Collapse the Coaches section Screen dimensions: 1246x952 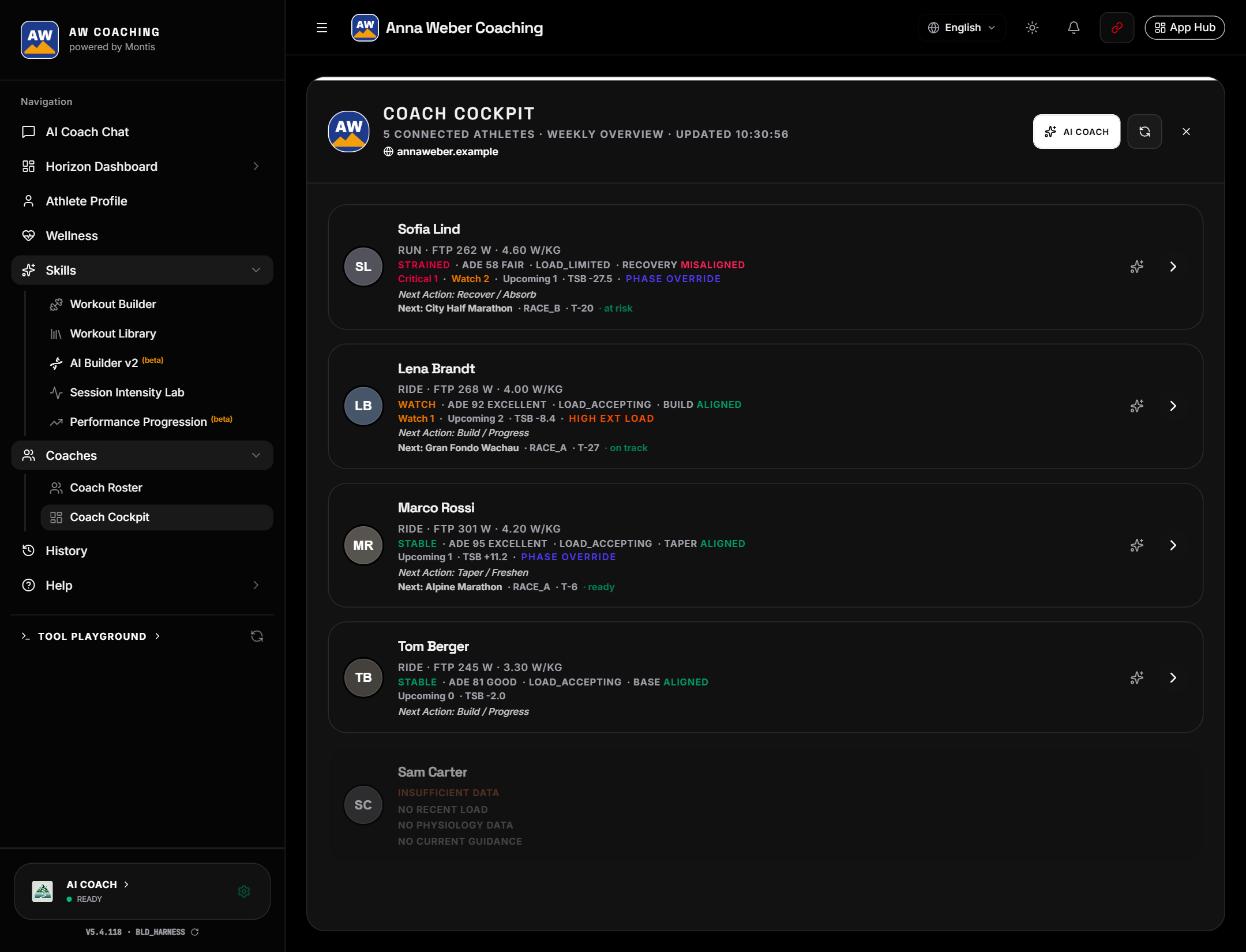point(142,455)
